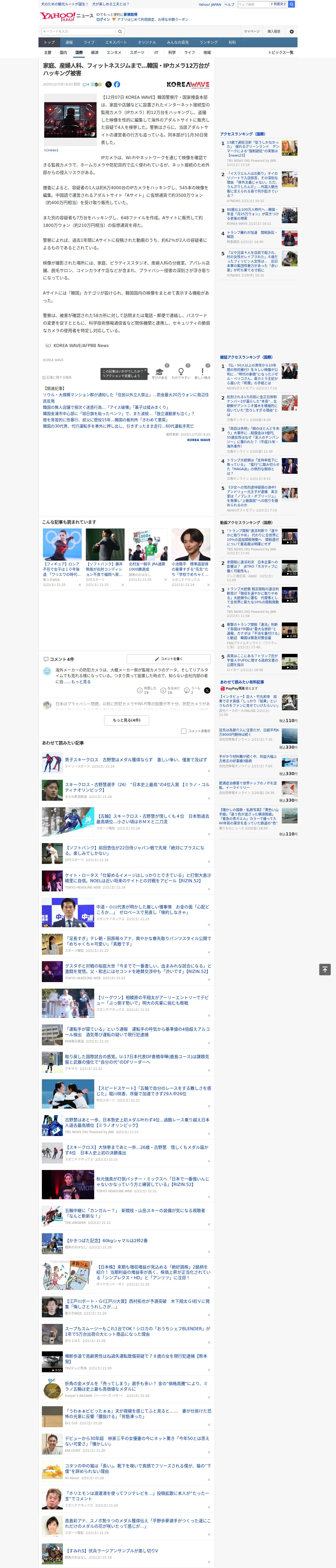This screenshot has width=336, height=1568.
Task: Click the scroll-to-top arrow button
Action: (x=325, y=970)
